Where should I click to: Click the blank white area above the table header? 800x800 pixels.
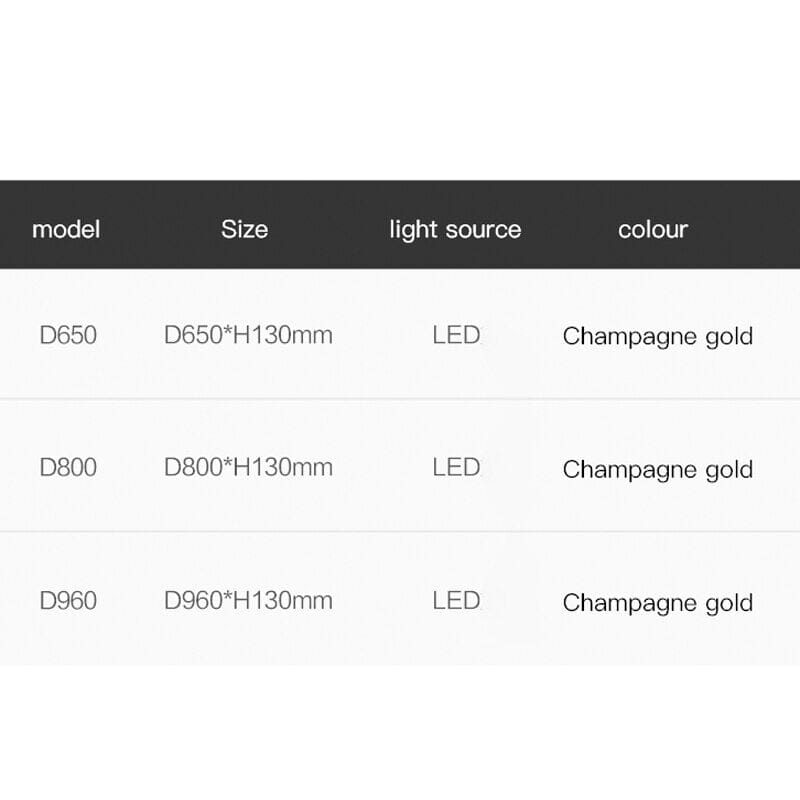click(x=400, y=90)
